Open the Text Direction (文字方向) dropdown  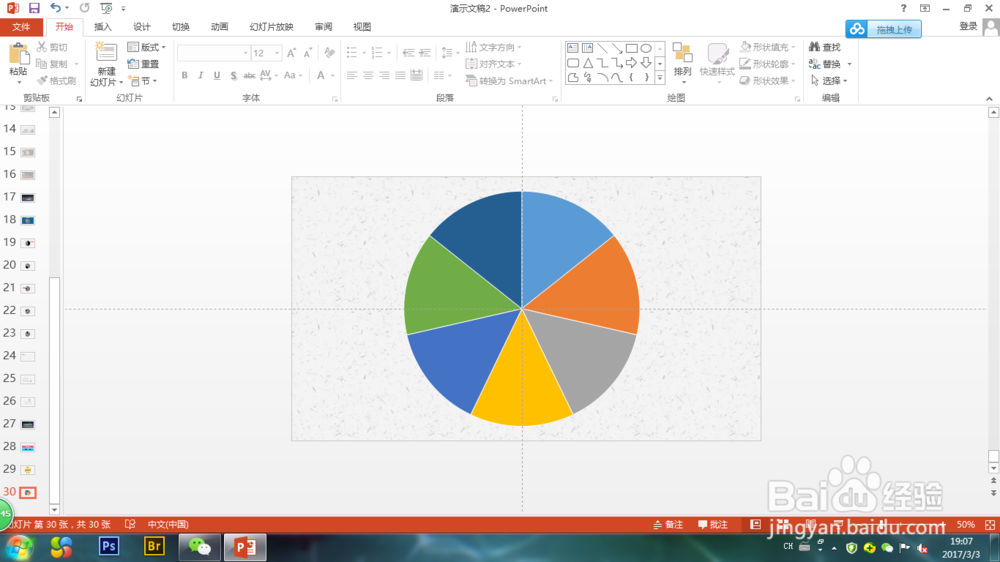coord(494,47)
